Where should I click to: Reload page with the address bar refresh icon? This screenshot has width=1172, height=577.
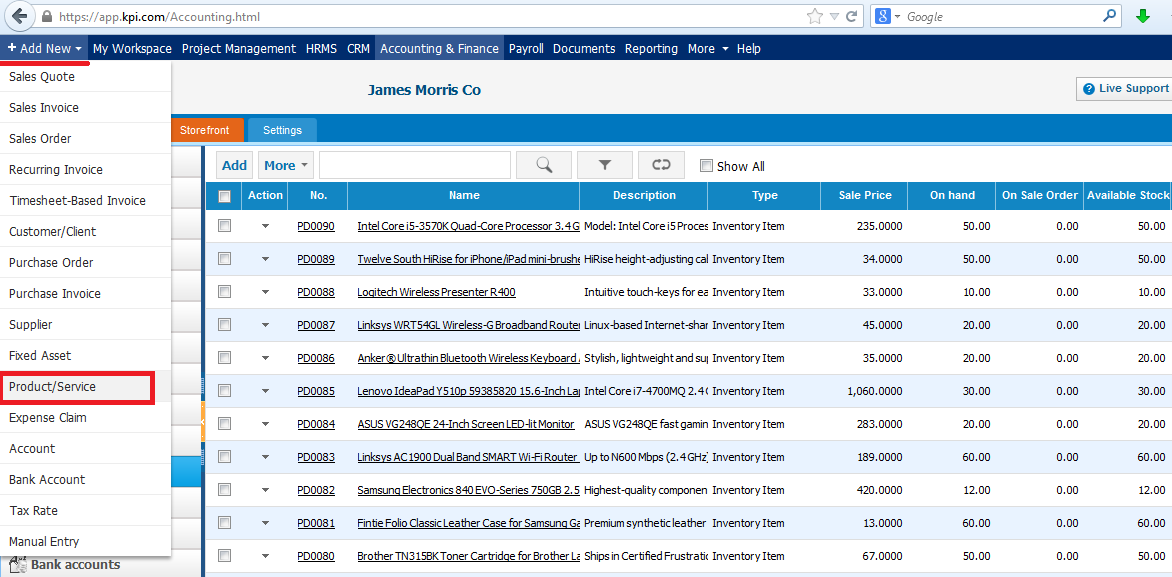pyautogui.click(x=852, y=16)
